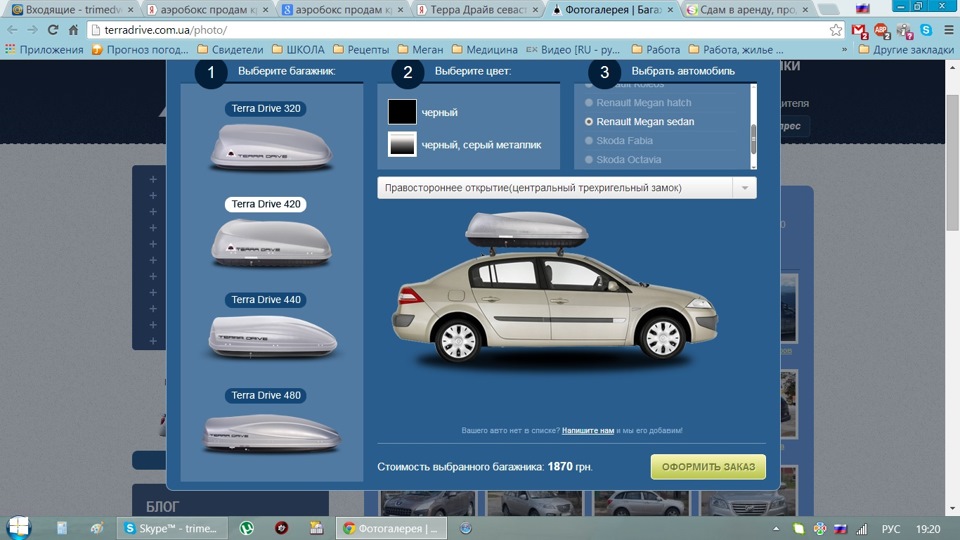
Task: Open the Adblock Plus extension
Action: (x=882, y=30)
